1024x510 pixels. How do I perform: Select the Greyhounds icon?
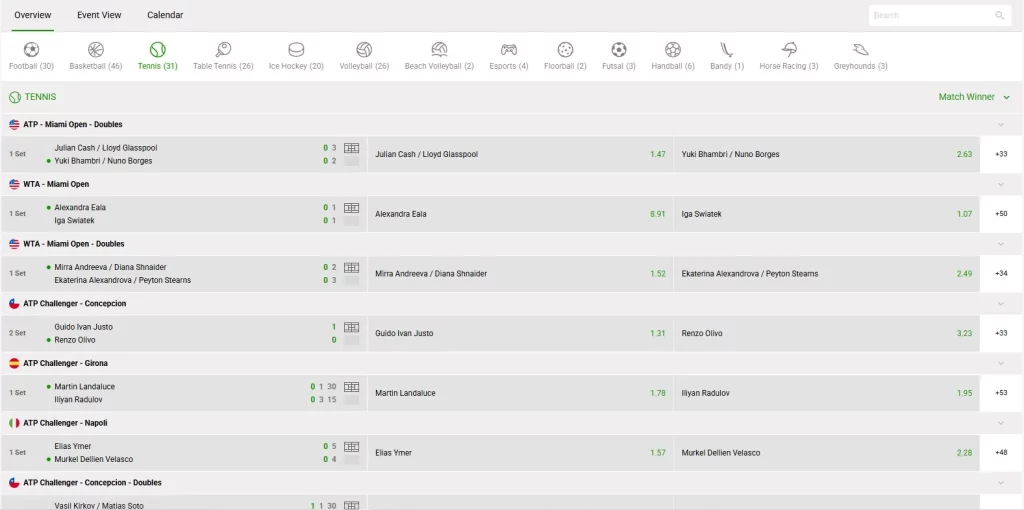pyautogui.click(x=861, y=50)
